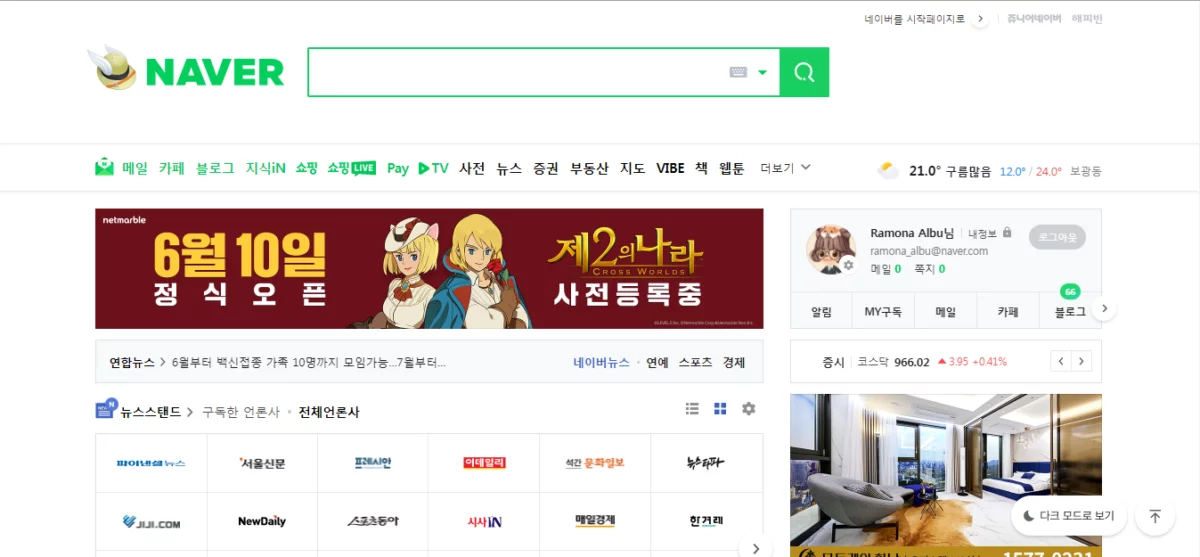The image size is (1200, 557).
Task: Click the green search magnifier button
Action: (x=804, y=72)
